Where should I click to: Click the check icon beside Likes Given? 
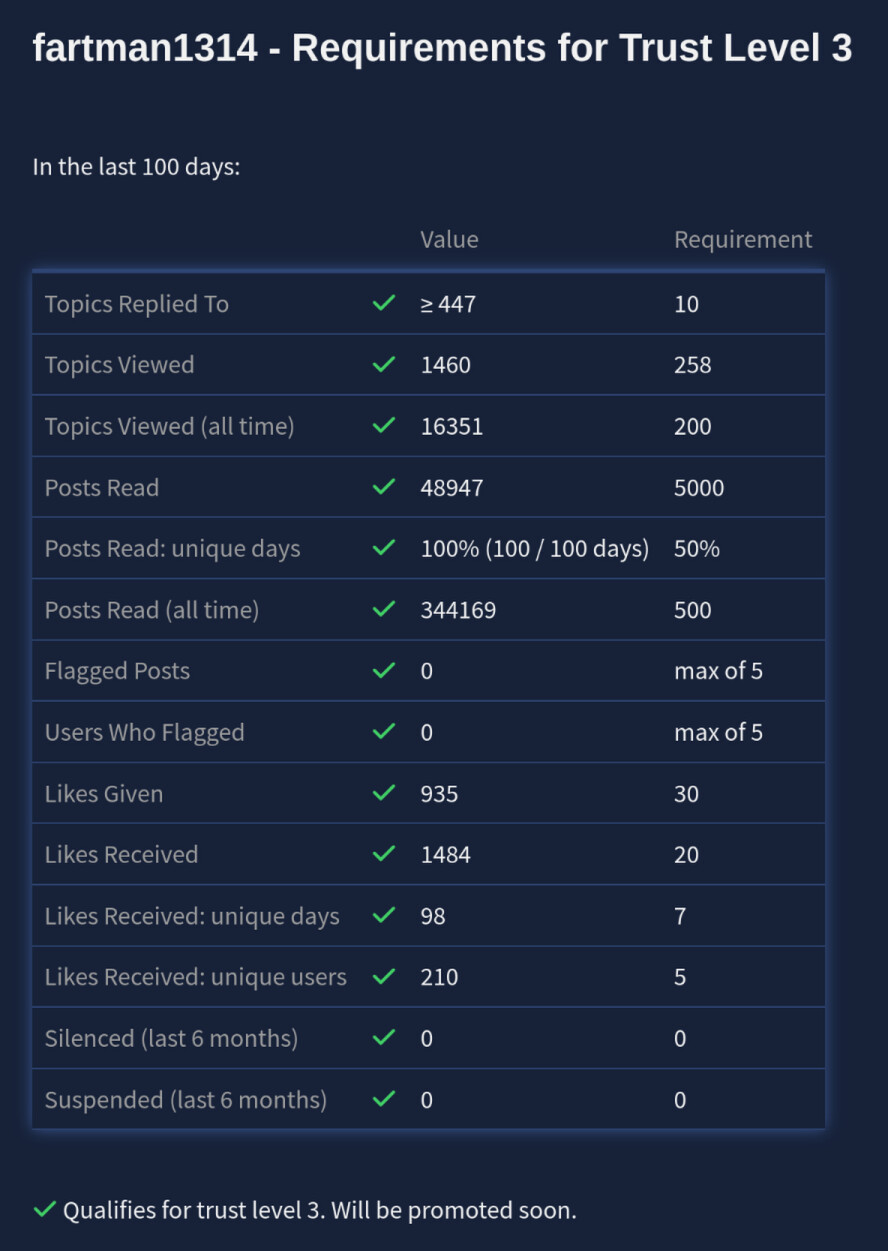tap(383, 793)
